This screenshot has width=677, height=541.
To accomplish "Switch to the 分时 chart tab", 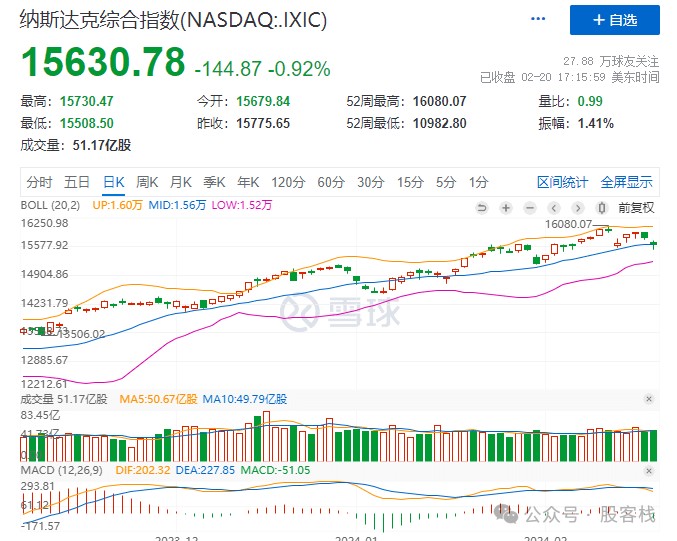I will pos(39,182).
